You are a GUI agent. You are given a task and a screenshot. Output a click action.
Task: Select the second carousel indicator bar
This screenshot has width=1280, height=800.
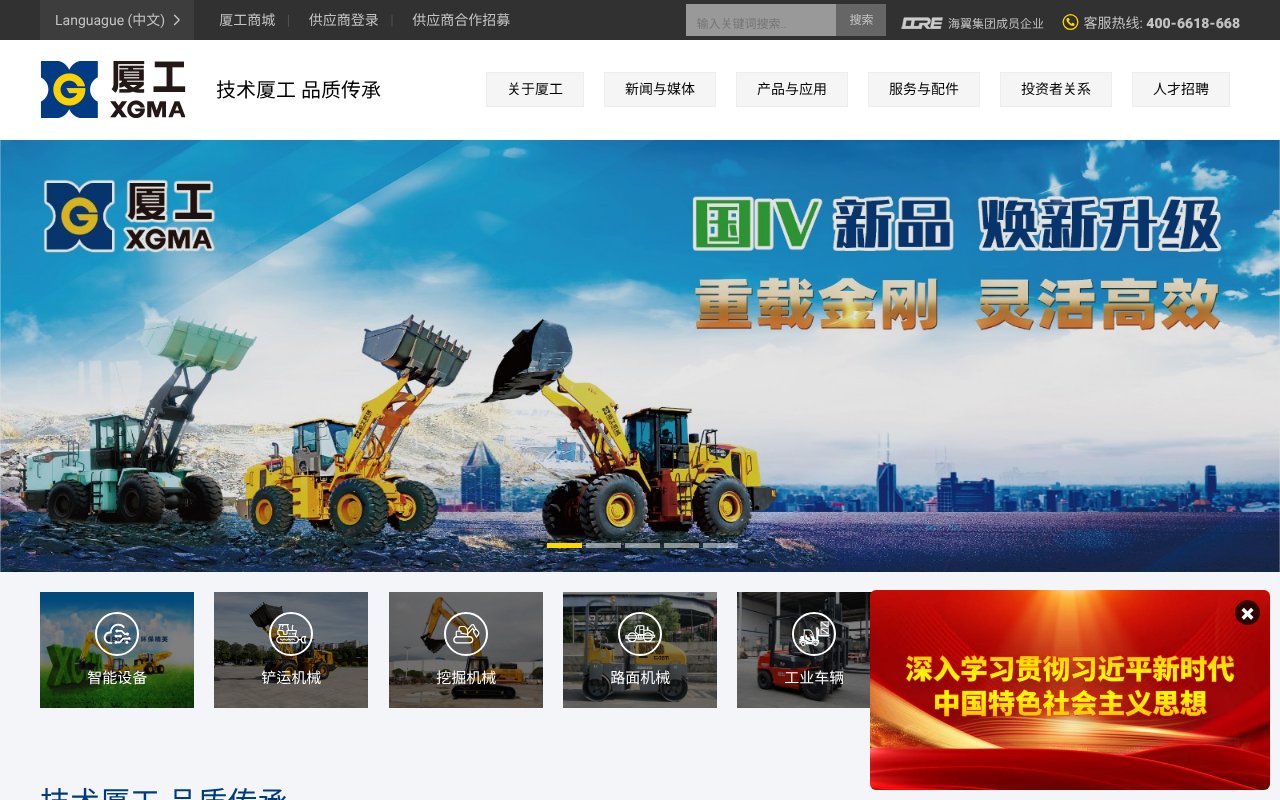(603, 546)
